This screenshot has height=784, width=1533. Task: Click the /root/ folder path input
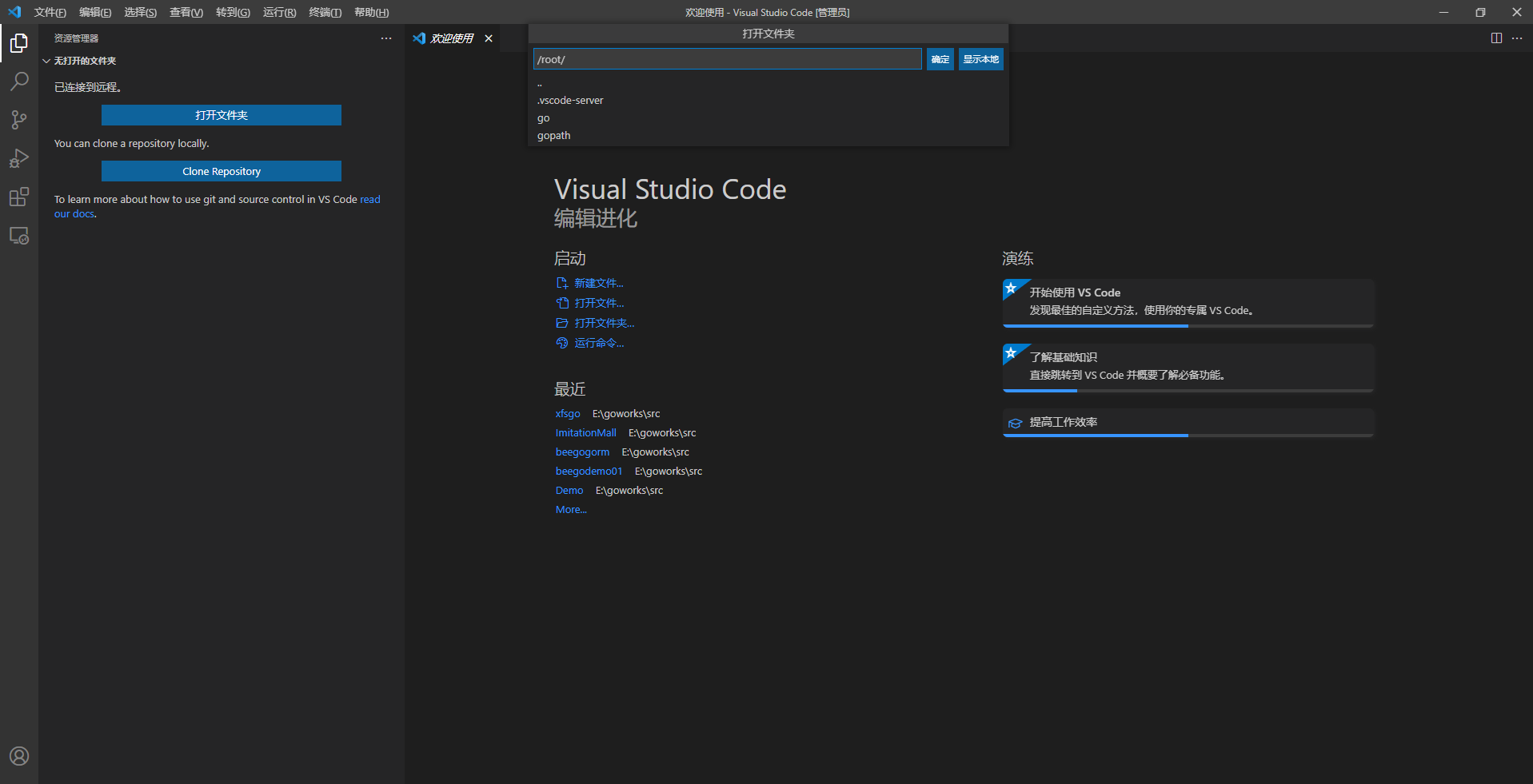tap(727, 59)
